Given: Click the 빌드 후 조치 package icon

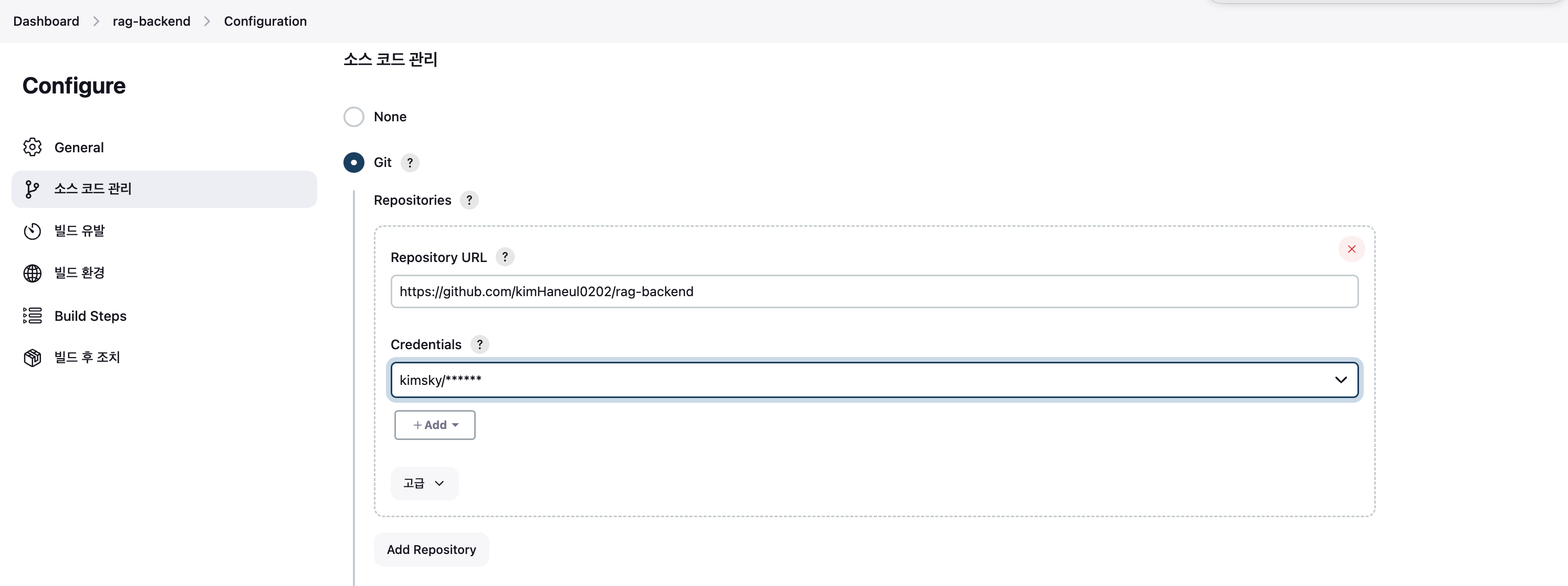Looking at the screenshot, I should click(x=32, y=357).
